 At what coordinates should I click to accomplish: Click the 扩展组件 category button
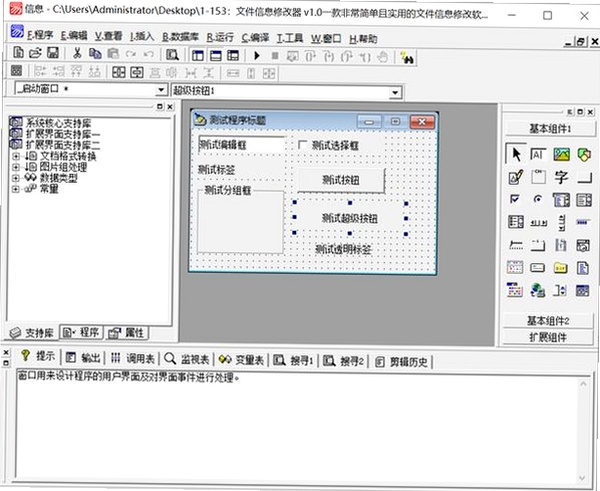click(548, 338)
